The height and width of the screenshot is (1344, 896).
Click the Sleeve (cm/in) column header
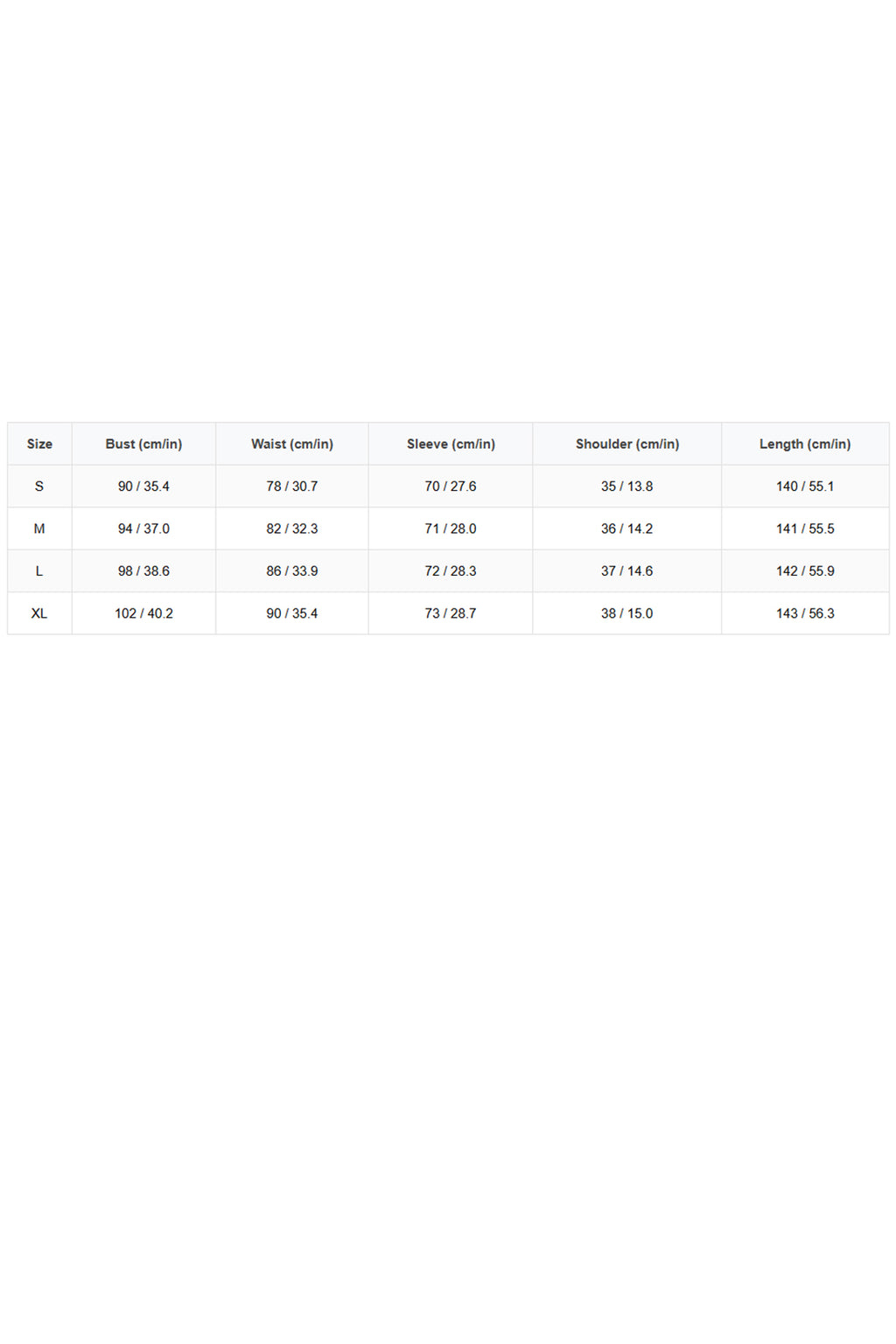pos(451,444)
